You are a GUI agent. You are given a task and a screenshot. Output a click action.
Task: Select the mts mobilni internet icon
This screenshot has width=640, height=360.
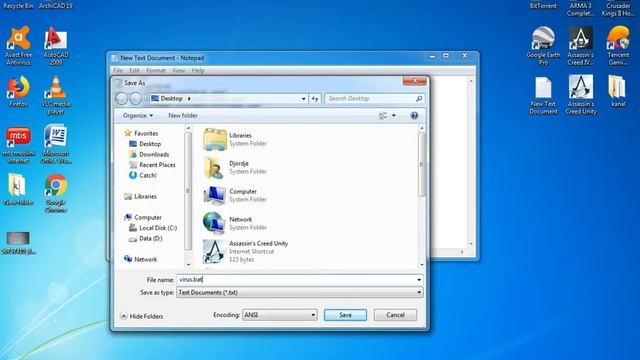pyautogui.click(x=18, y=144)
